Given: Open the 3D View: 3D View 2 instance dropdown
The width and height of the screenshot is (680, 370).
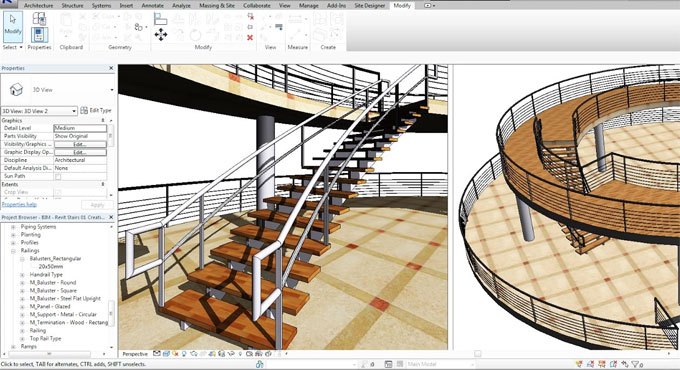Looking at the screenshot, I should [x=74, y=111].
